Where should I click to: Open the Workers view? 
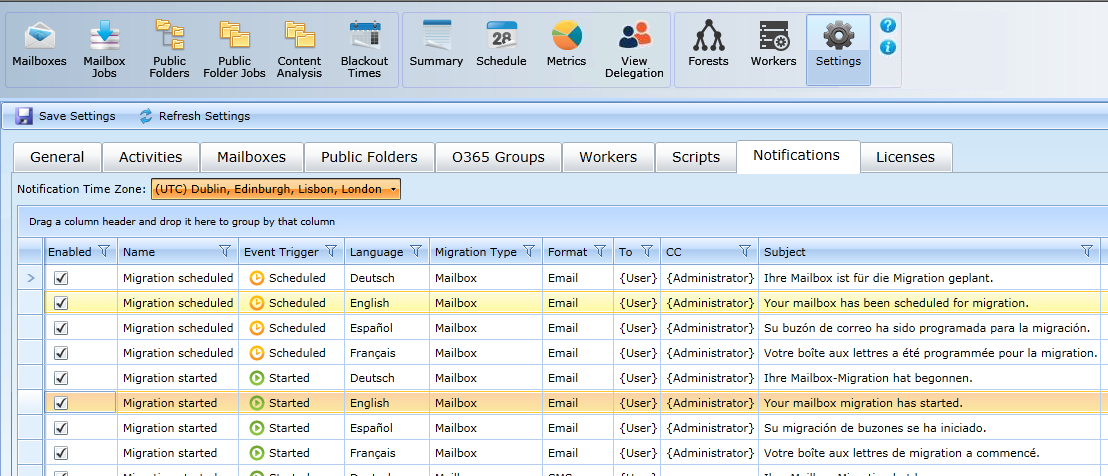click(773, 47)
